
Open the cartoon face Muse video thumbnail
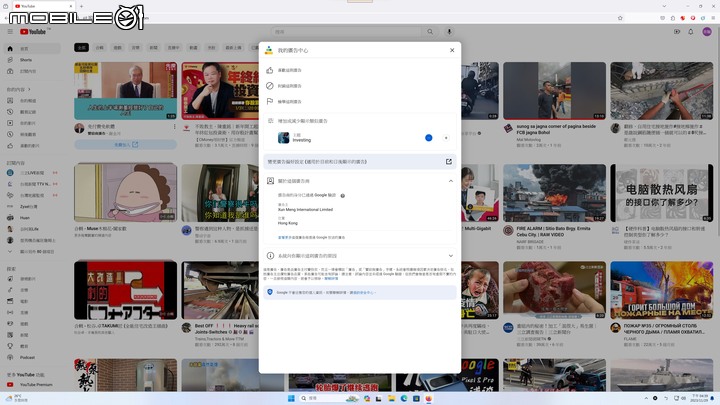(x=125, y=192)
